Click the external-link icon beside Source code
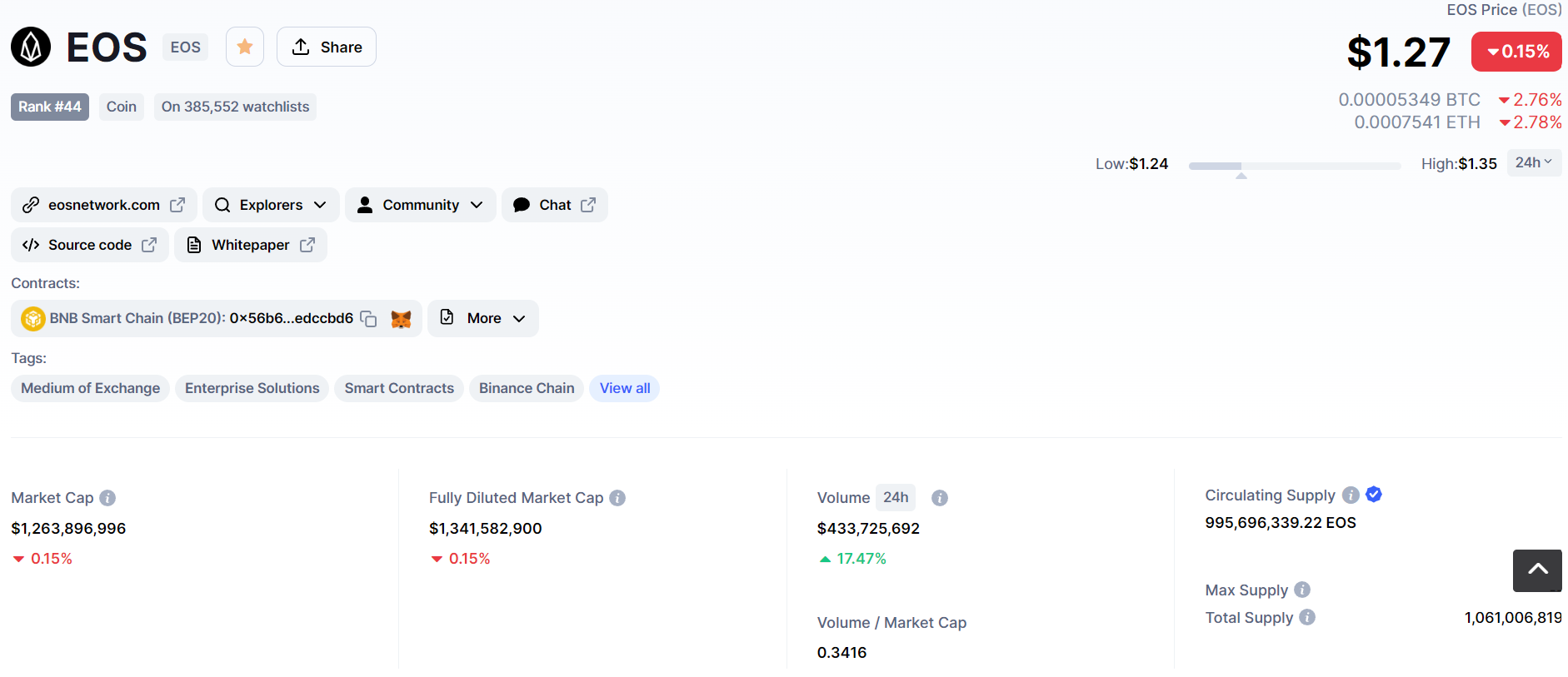This screenshot has height=677, width=1568. pos(149,245)
